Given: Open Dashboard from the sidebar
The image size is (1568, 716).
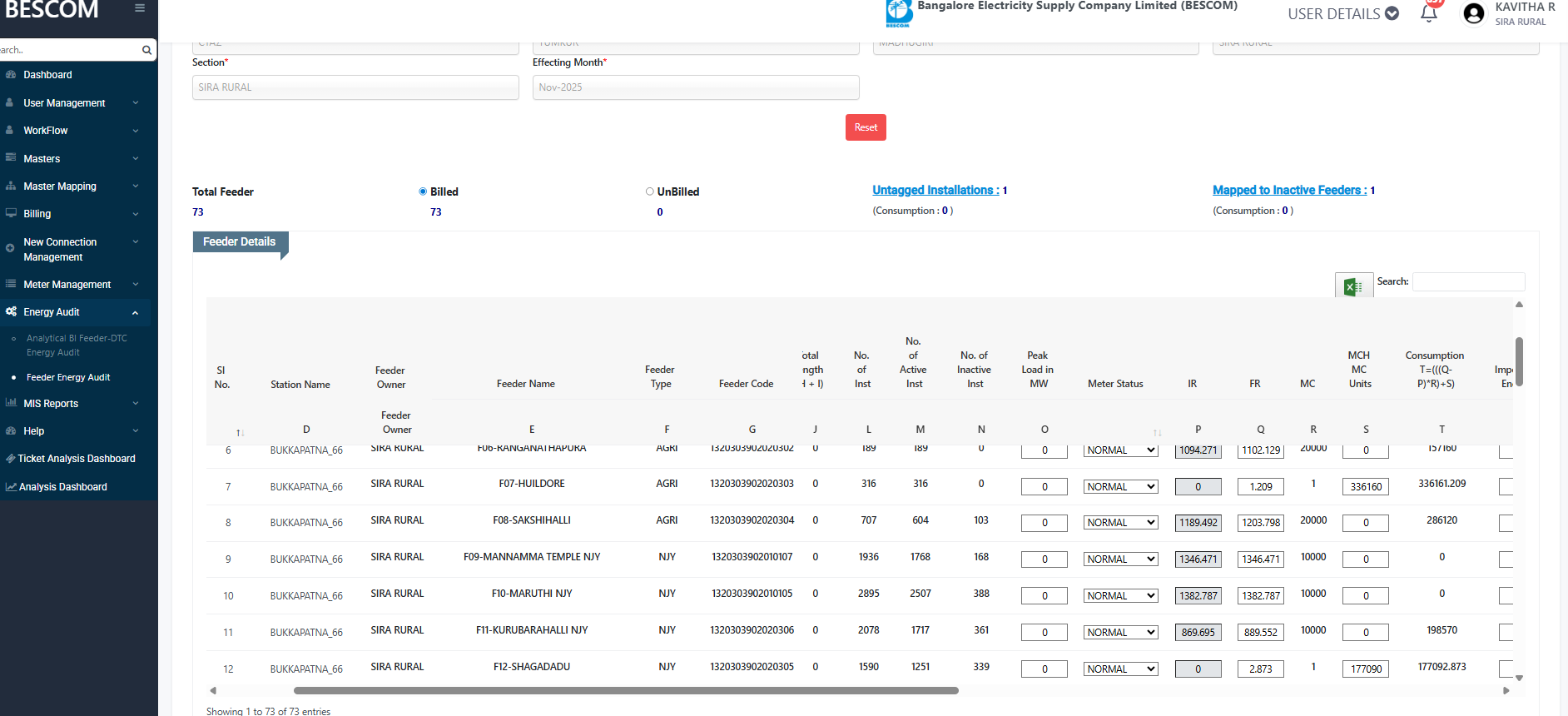Looking at the screenshot, I should 47,75.
